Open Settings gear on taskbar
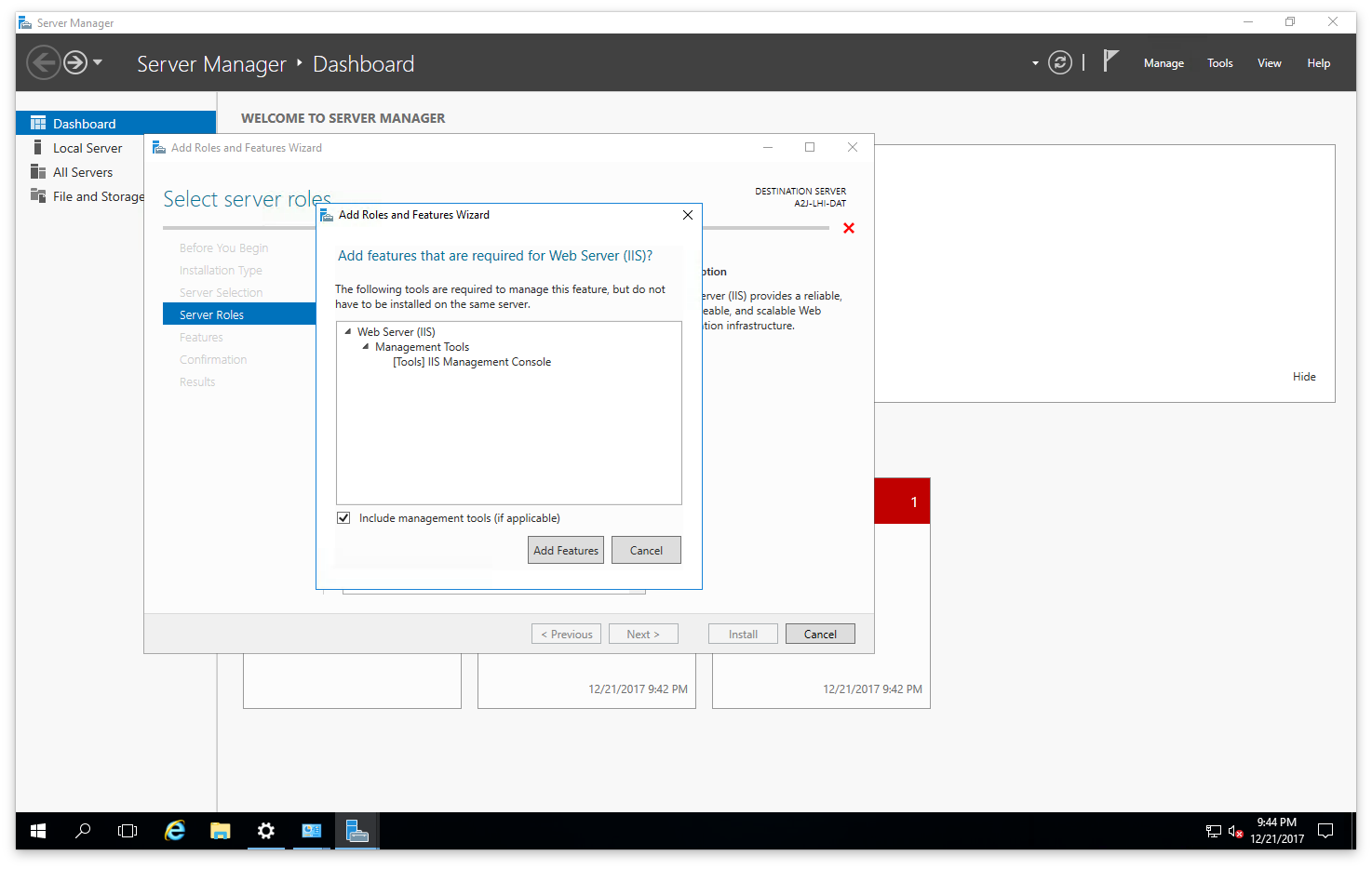This screenshot has height=869, width=1372. 265,831
